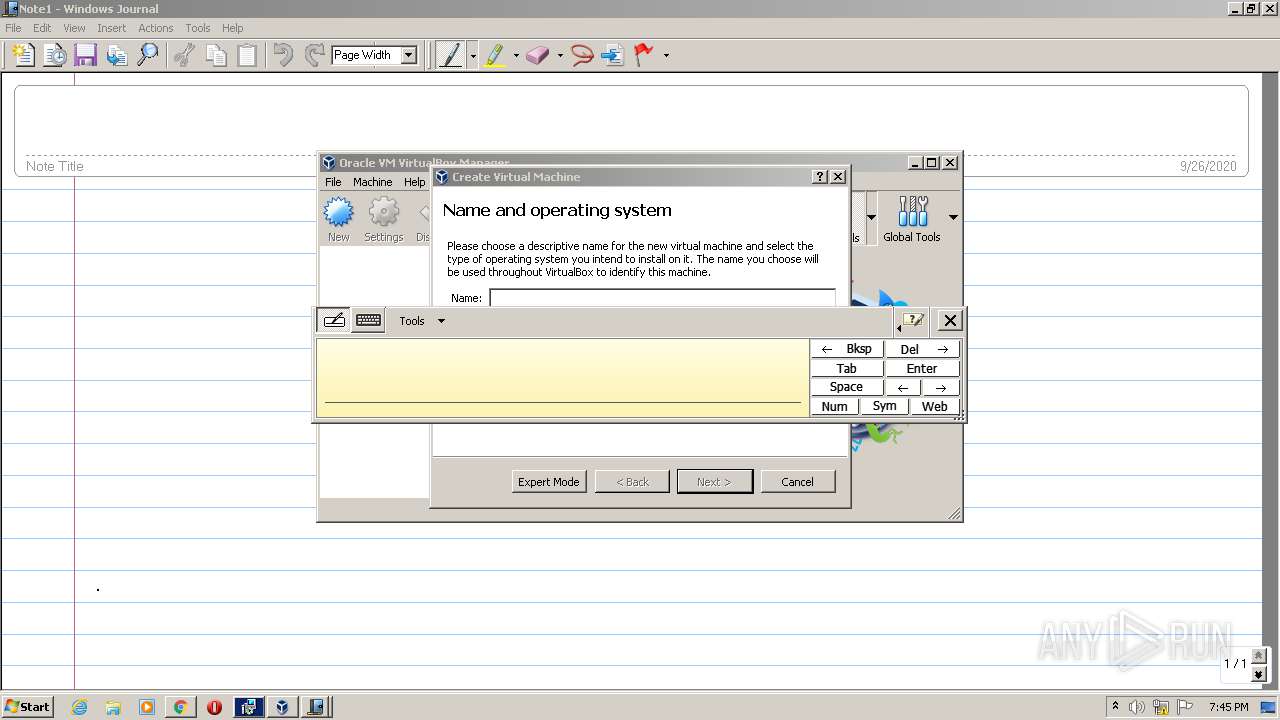Image resolution: width=1280 pixels, height=720 pixels.
Task: Open the recent notes viewer icon
Action: click(x=54, y=55)
